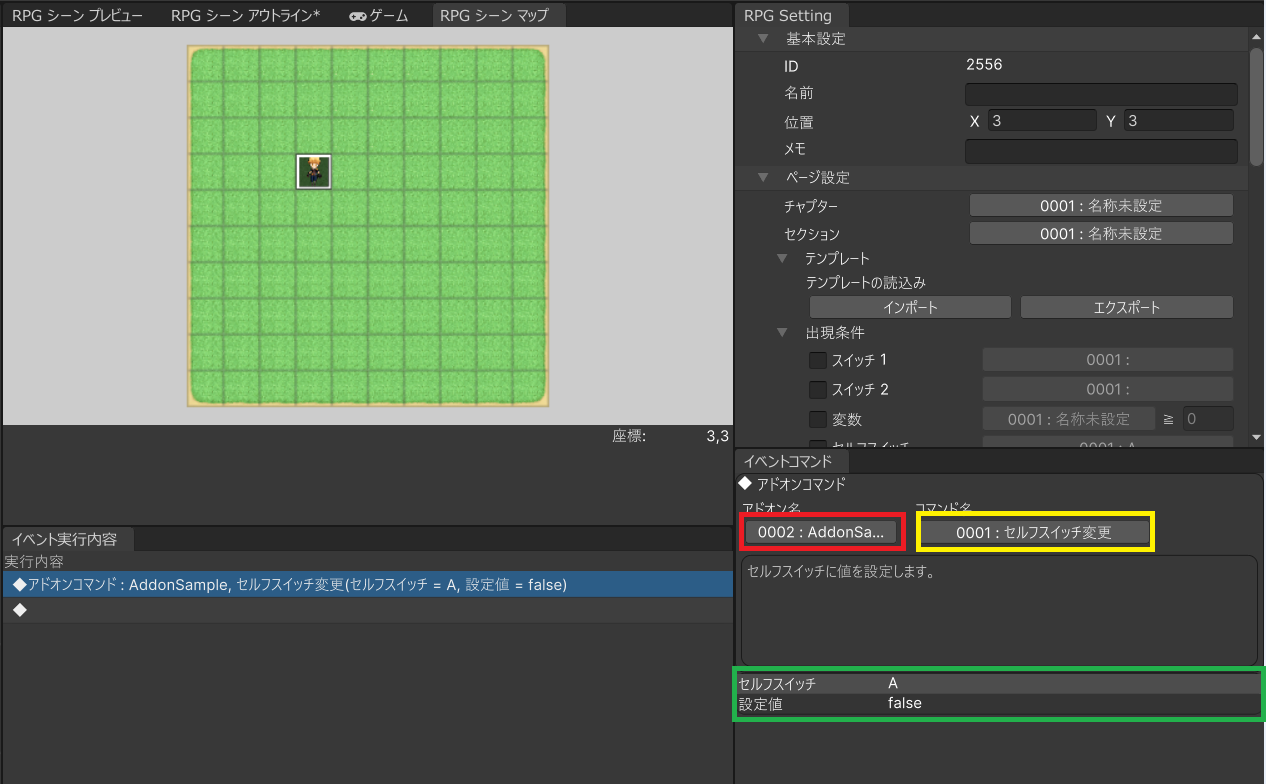Collapse the ページ設定 section
This screenshot has width=1266, height=784.
[764, 177]
